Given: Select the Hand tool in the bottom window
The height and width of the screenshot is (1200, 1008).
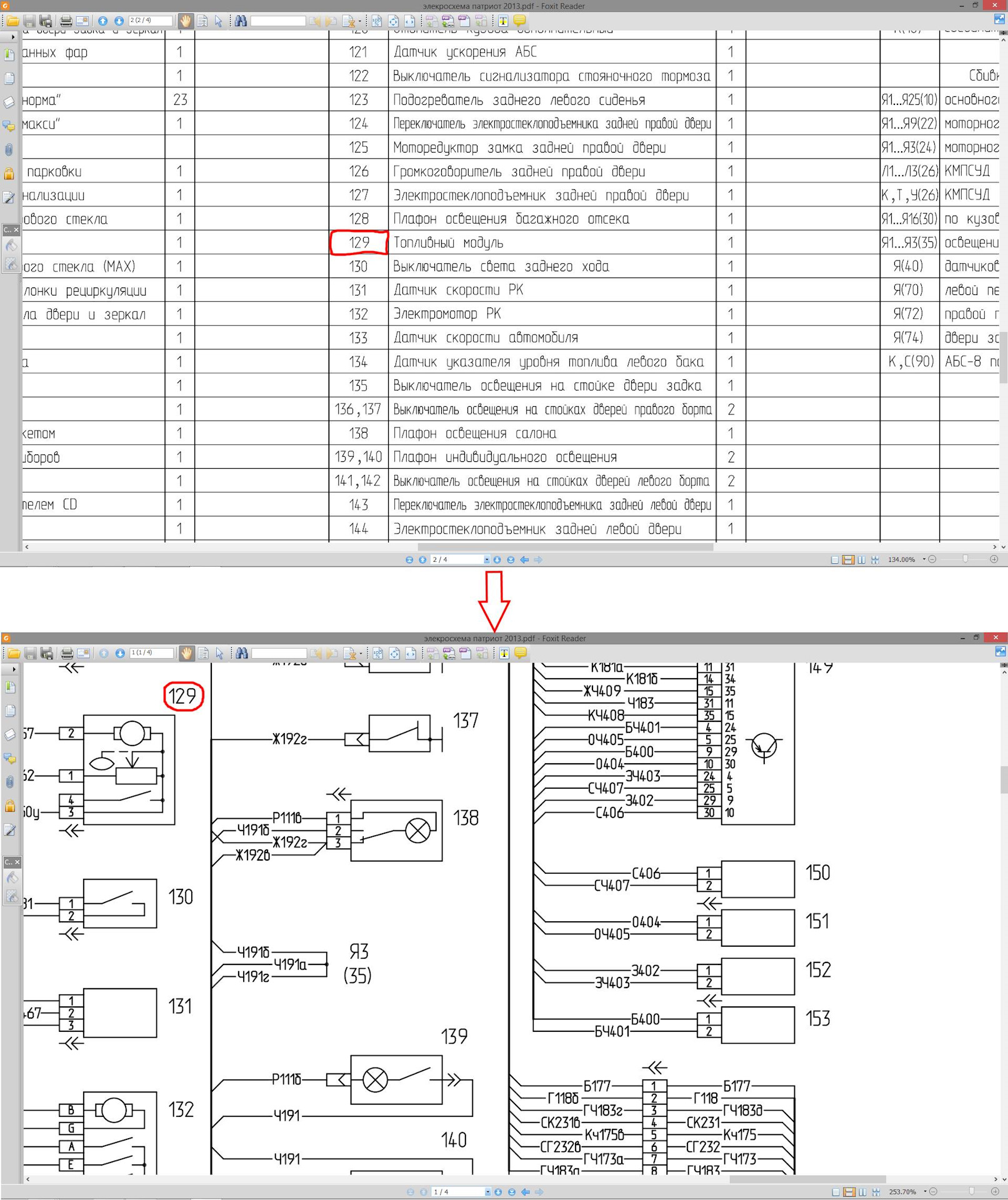Looking at the screenshot, I should pos(187,654).
